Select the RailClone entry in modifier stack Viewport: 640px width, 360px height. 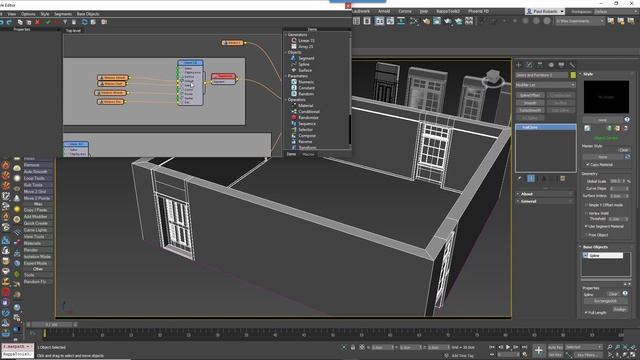[x=546, y=127]
